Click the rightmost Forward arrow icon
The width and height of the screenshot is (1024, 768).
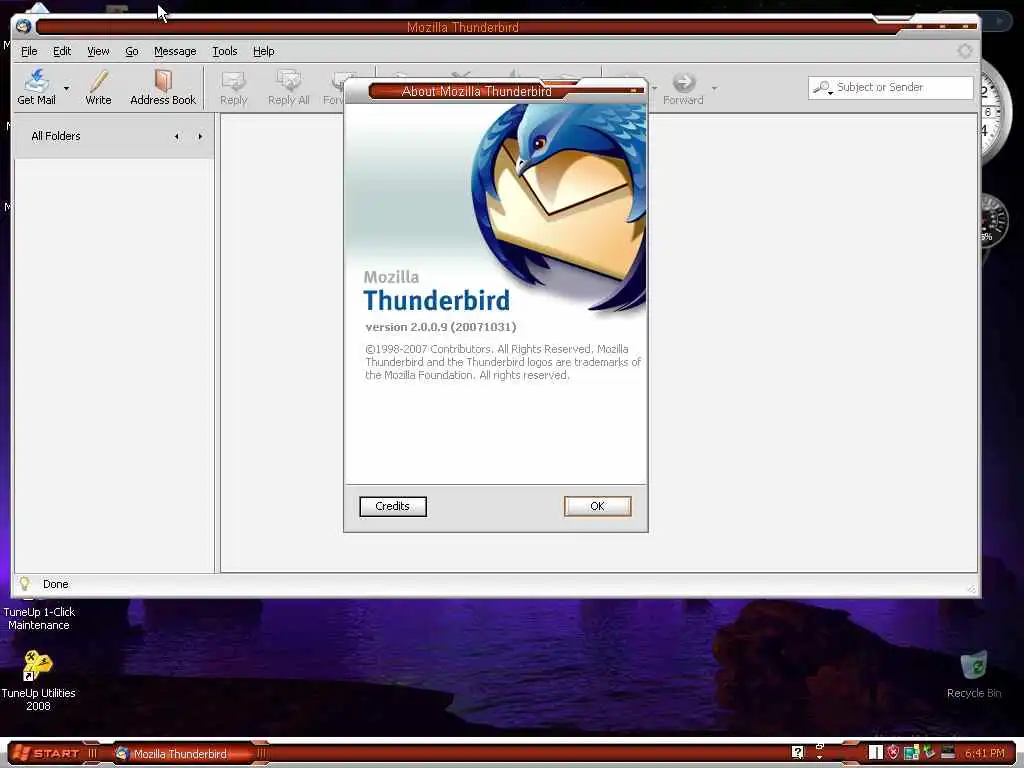point(683,82)
